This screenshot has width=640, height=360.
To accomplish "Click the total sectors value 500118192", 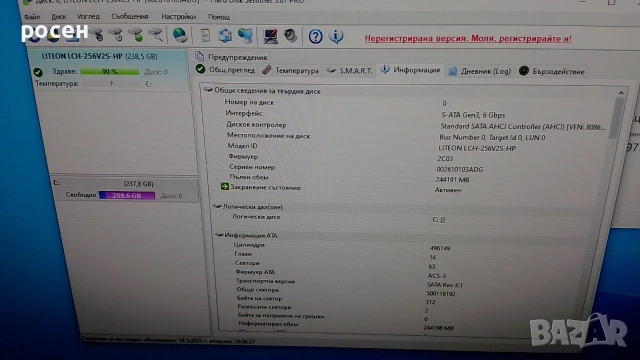I will [x=441, y=293].
